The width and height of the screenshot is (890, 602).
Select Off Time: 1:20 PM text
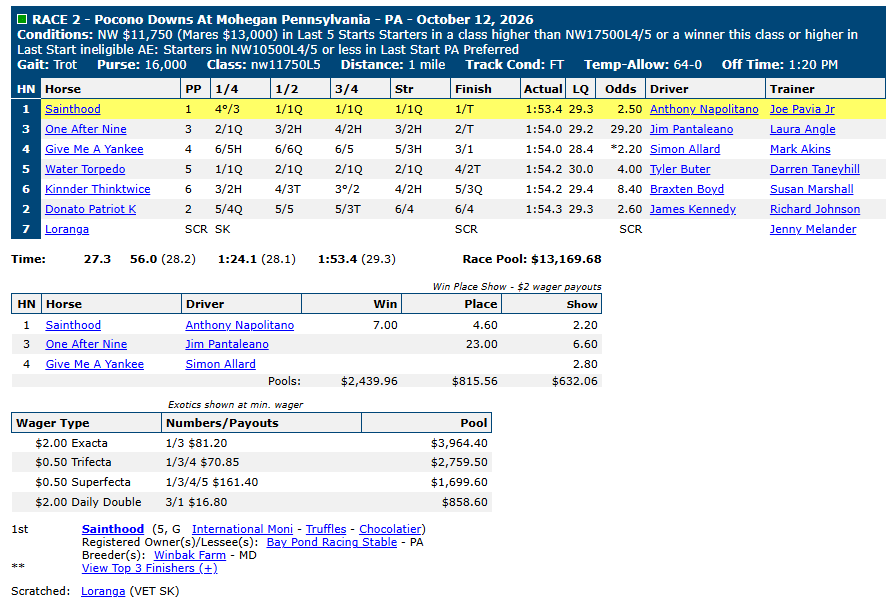(x=779, y=65)
